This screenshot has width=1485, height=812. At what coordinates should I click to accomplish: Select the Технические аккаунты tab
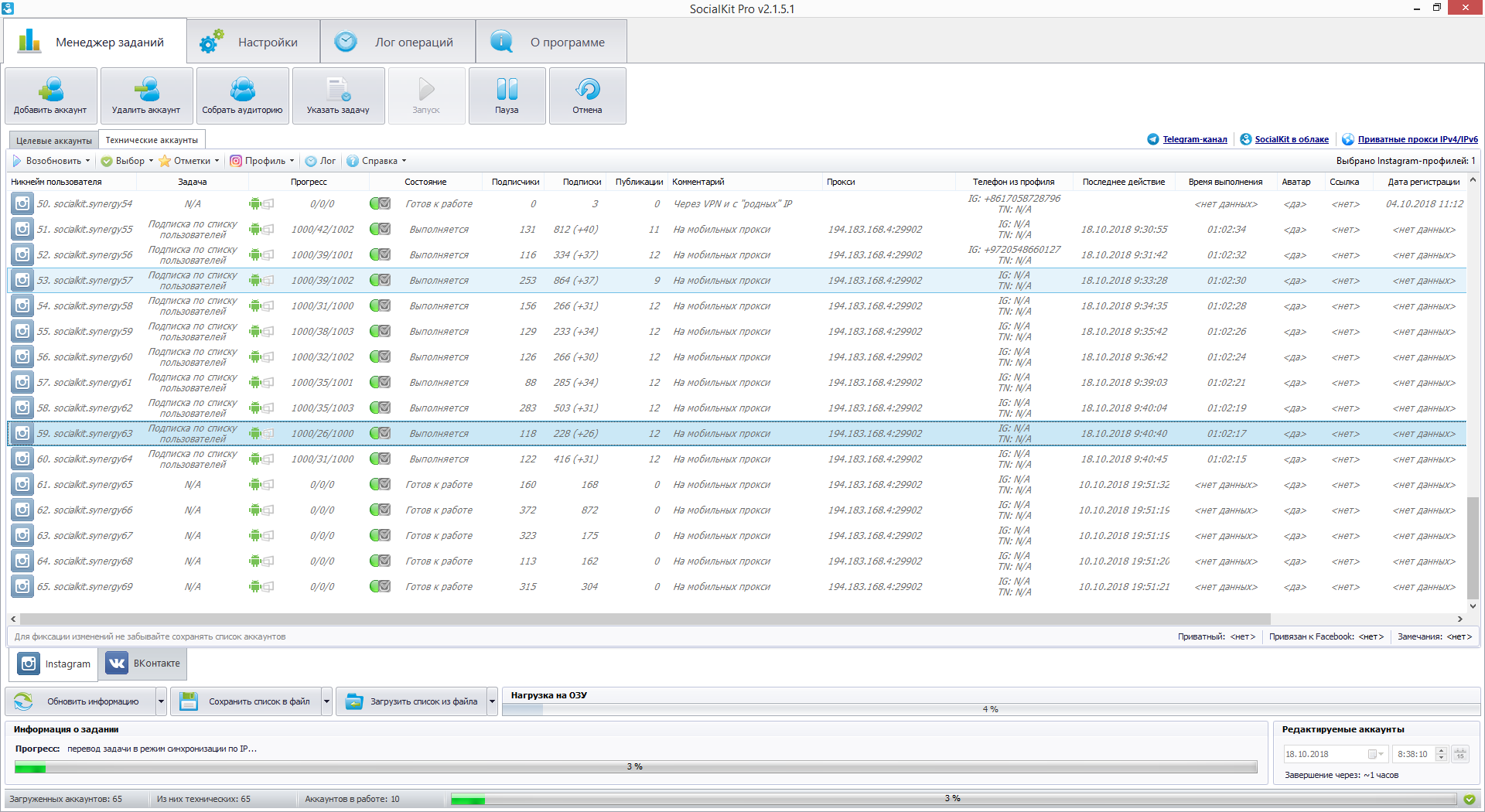(152, 140)
